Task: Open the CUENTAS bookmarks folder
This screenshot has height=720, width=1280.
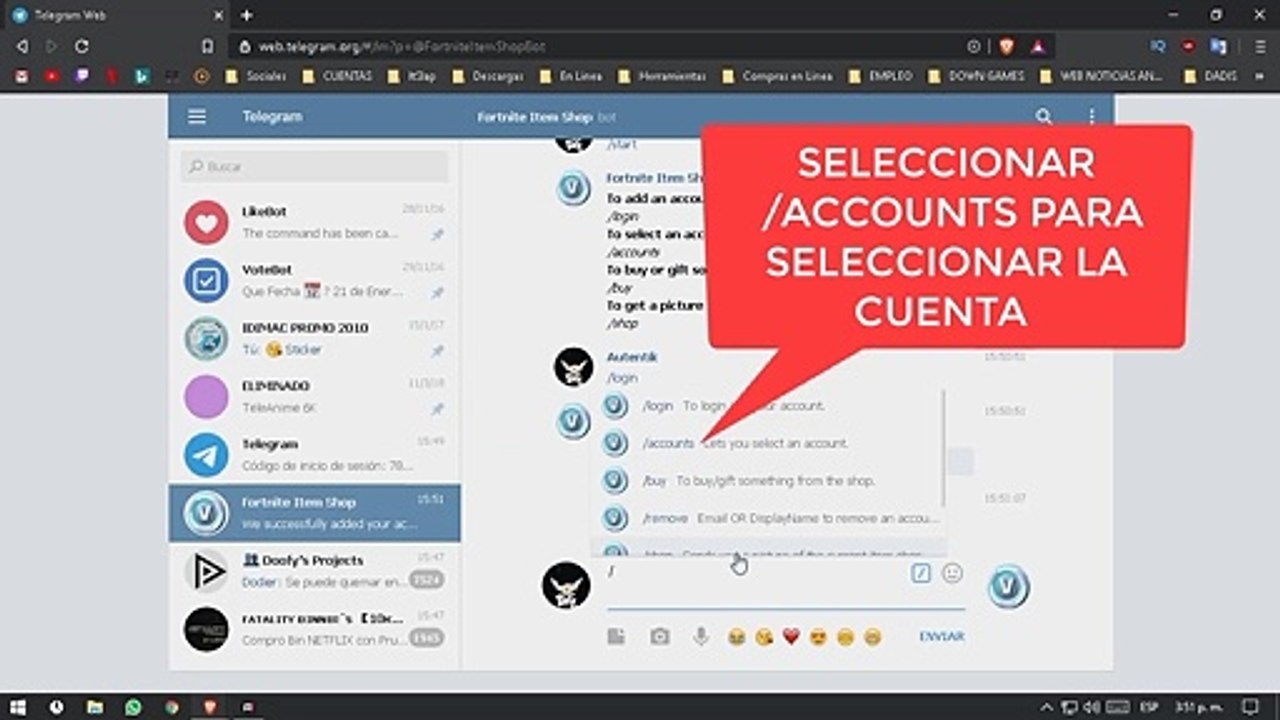Action: (337, 76)
